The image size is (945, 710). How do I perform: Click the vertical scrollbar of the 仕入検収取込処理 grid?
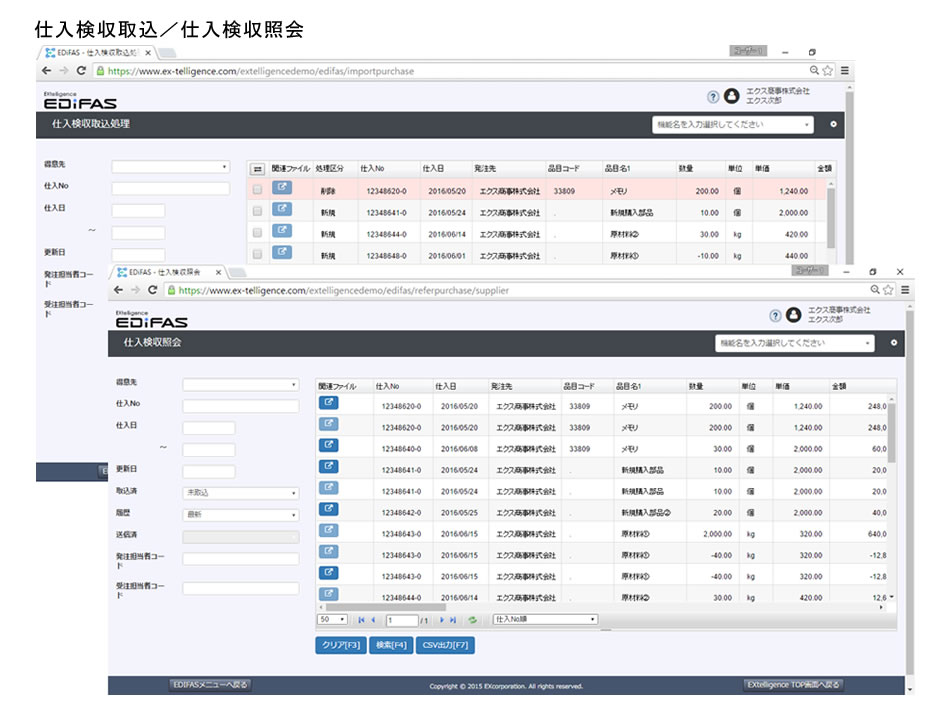coord(830,218)
